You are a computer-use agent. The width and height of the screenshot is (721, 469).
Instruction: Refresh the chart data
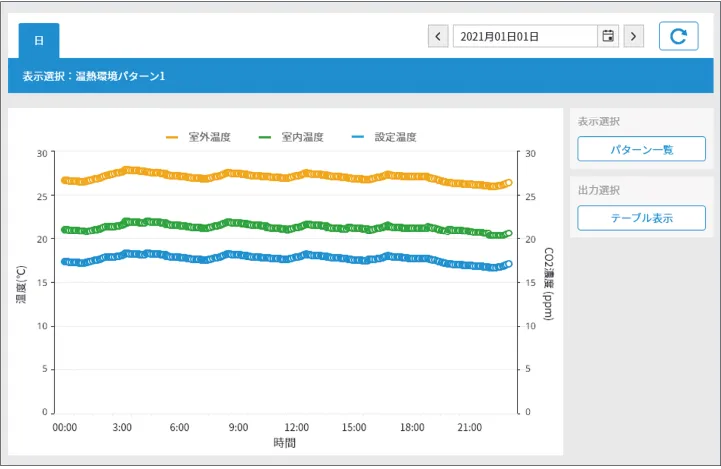[x=678, y=36]
